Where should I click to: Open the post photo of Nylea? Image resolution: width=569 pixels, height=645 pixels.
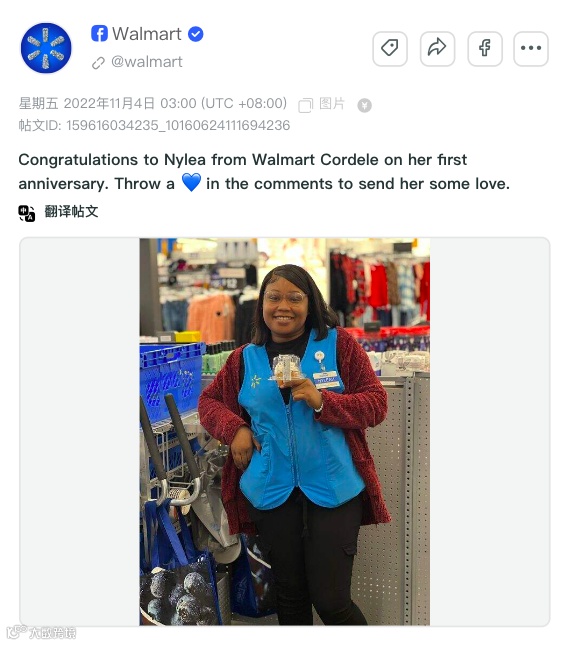(284, 432)
